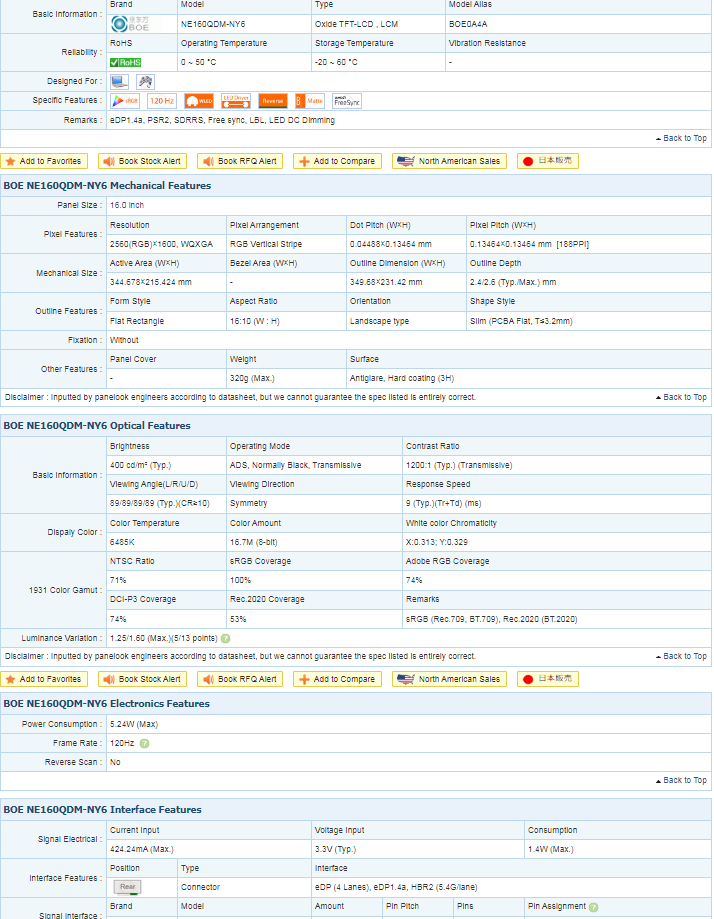The image size is (714, 919).
Task: Select the operating temperature 0 ~ 50 °C
Action: 199,62
